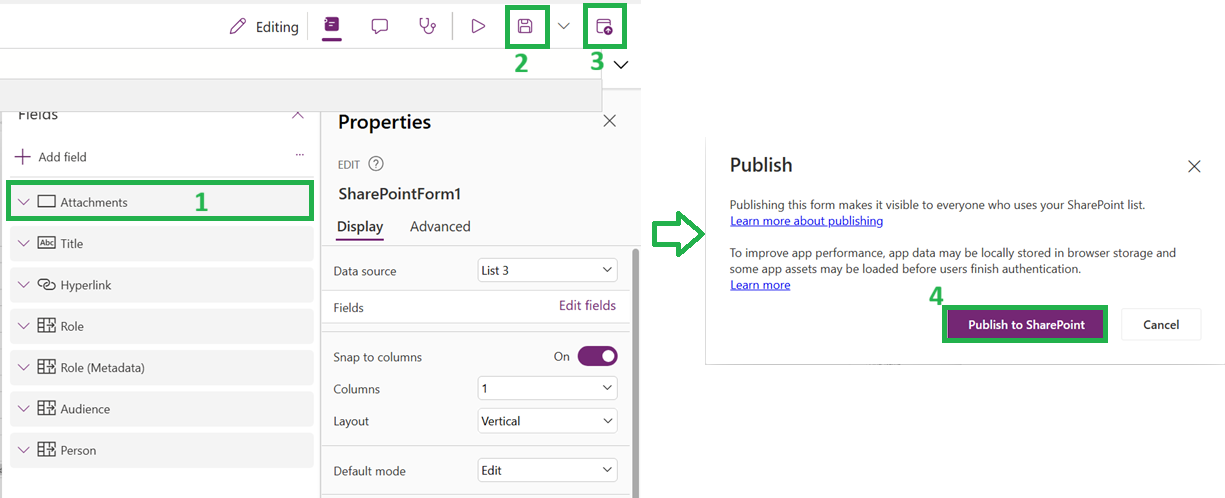This screenshot has height=498, width=1225.
Task: Click the Publish icon in toolbar
Action: pyautogui.click(x=604, y=27)
